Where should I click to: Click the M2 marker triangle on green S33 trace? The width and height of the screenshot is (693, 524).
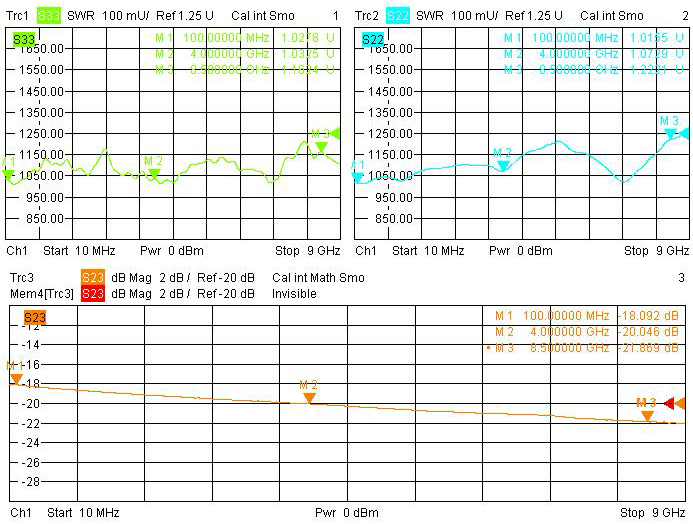point(154,173)
